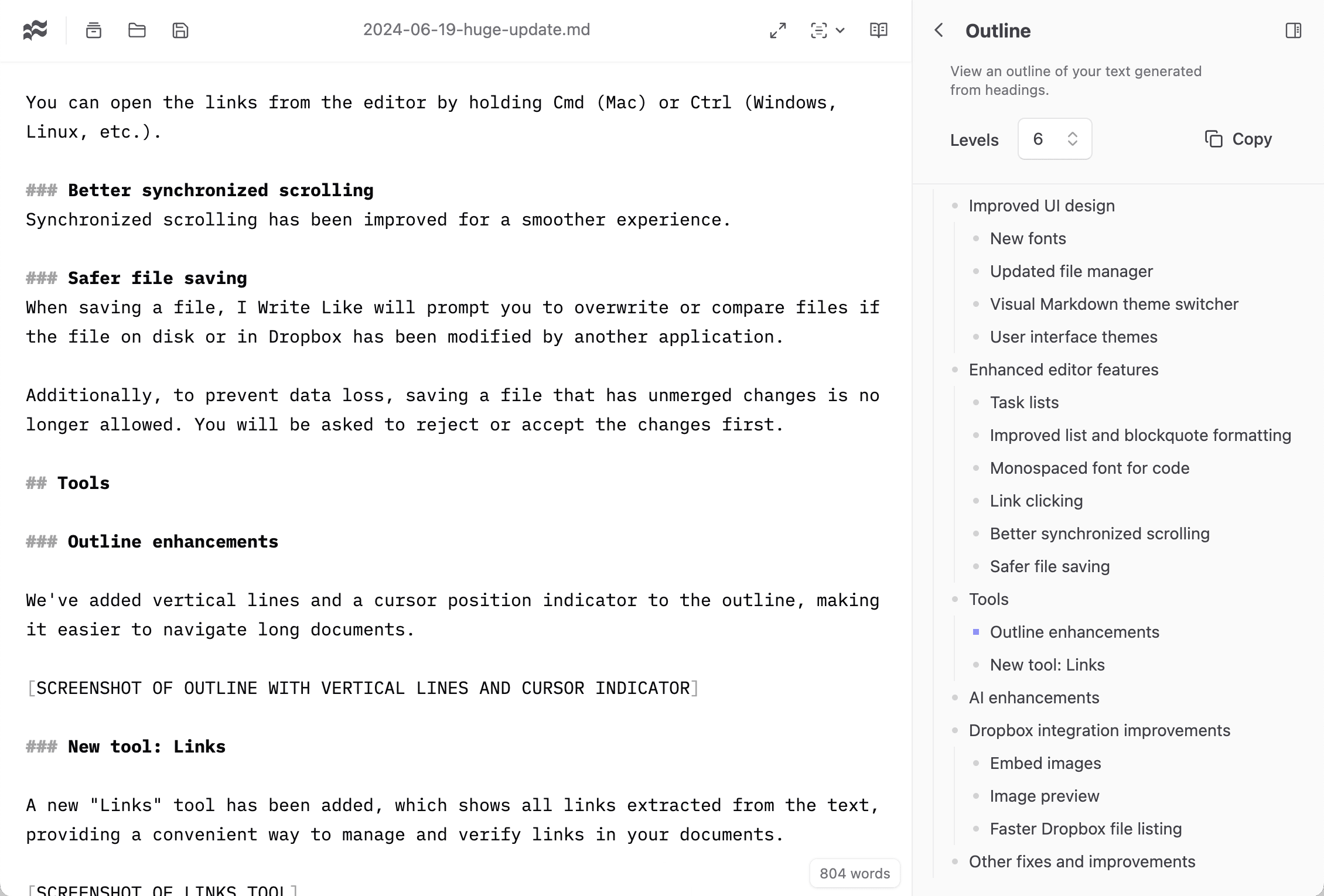Click the save file icon
The width and height of the screenshot is (1324, 896).
pyautogui.click(x=180, y=30)
